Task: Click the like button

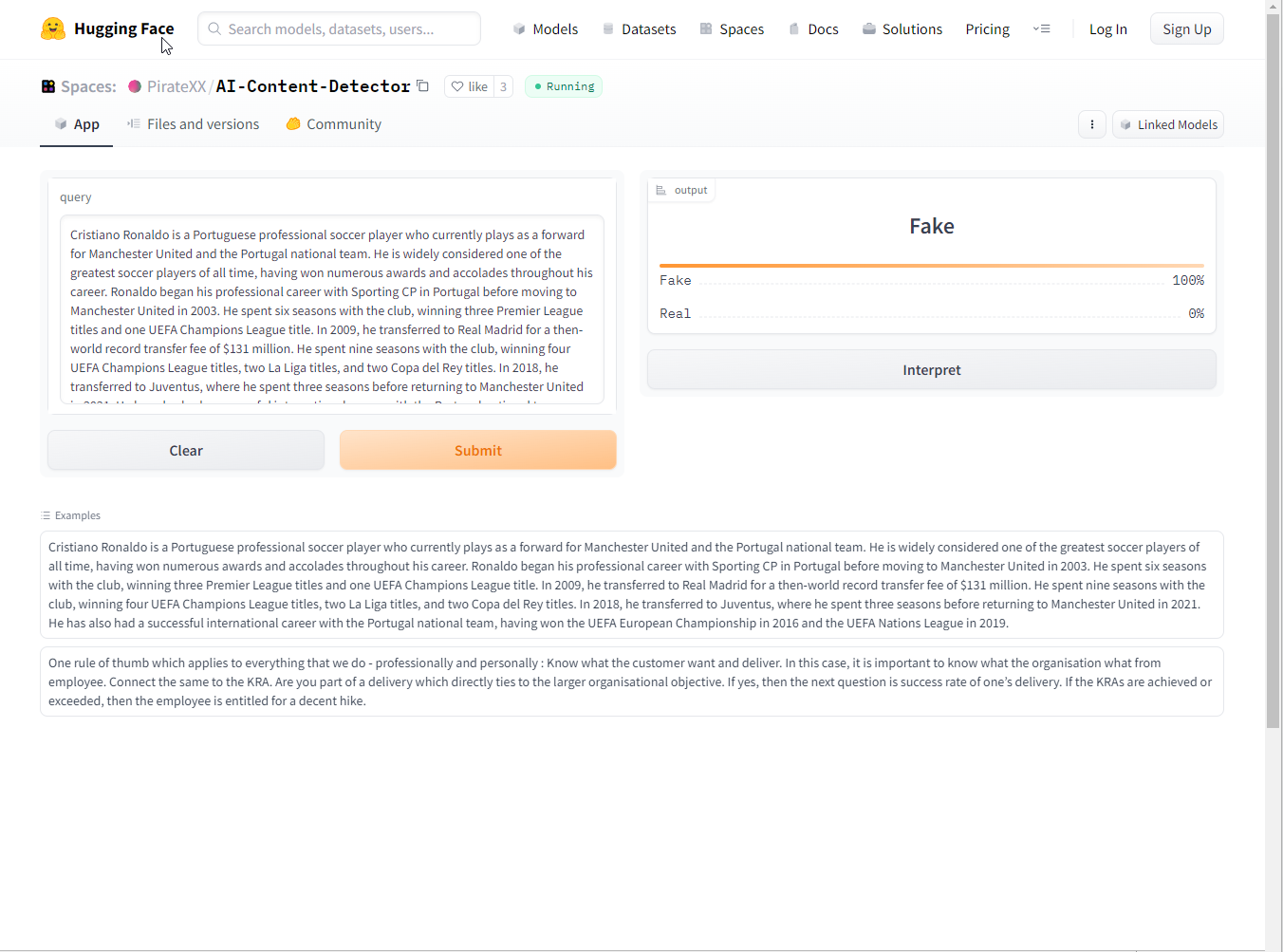Action: 470,86
